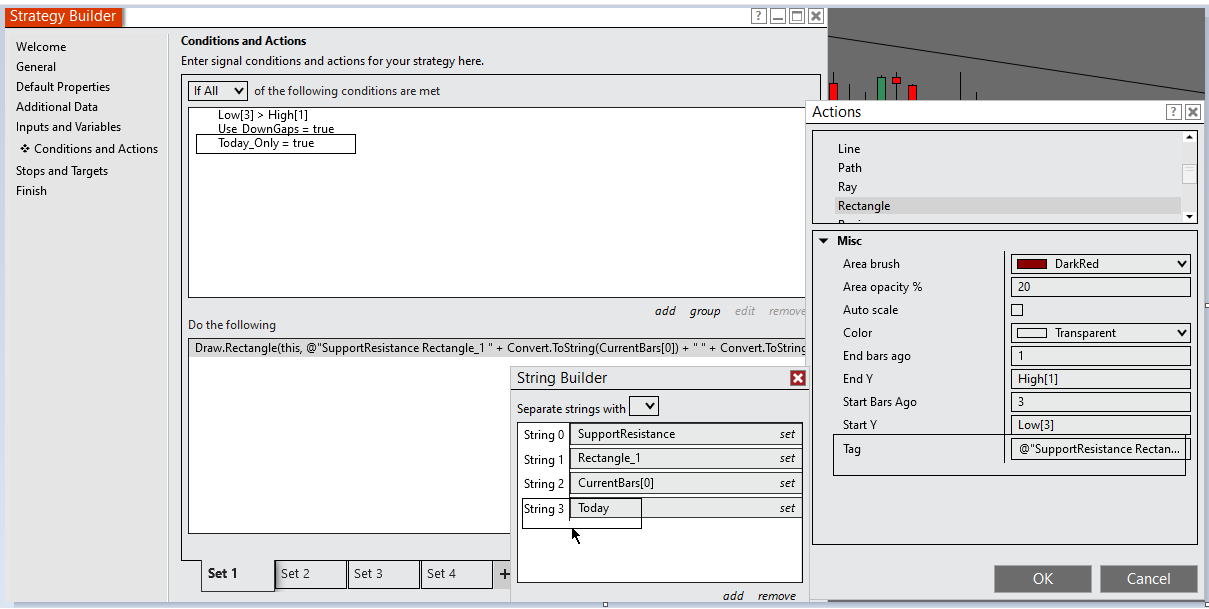Click the Transparent color swatch
Viewport: 1209px width, 609px height.
pyautogui.click(x=1033, y=333)
